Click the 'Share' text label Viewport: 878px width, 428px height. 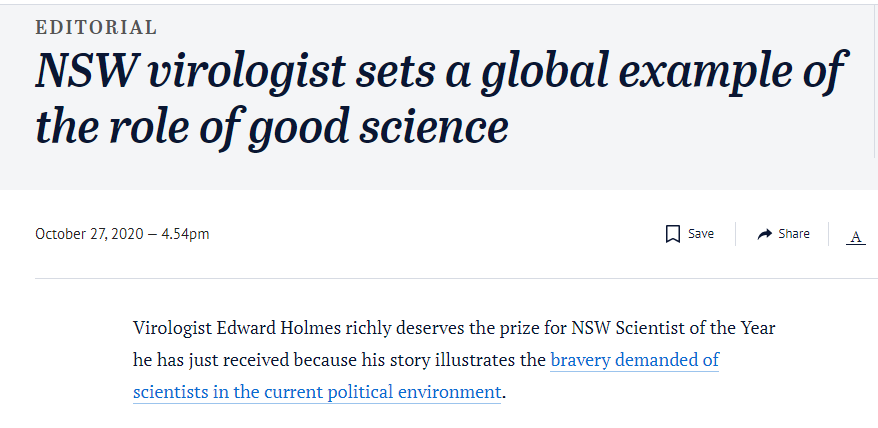coord(794,234)
